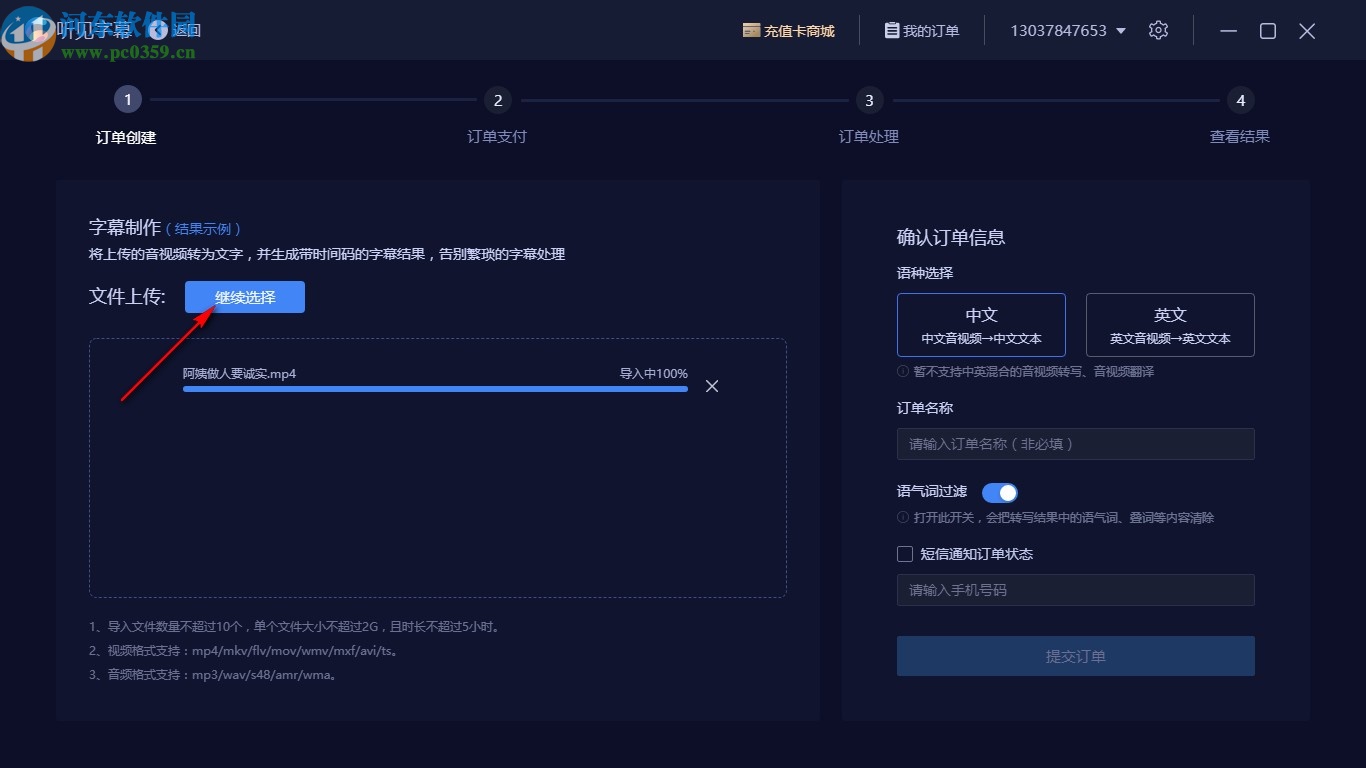The image size is (1366, 768).
Task: Click the 订单名称 input field
Action: pos(1076,444)
